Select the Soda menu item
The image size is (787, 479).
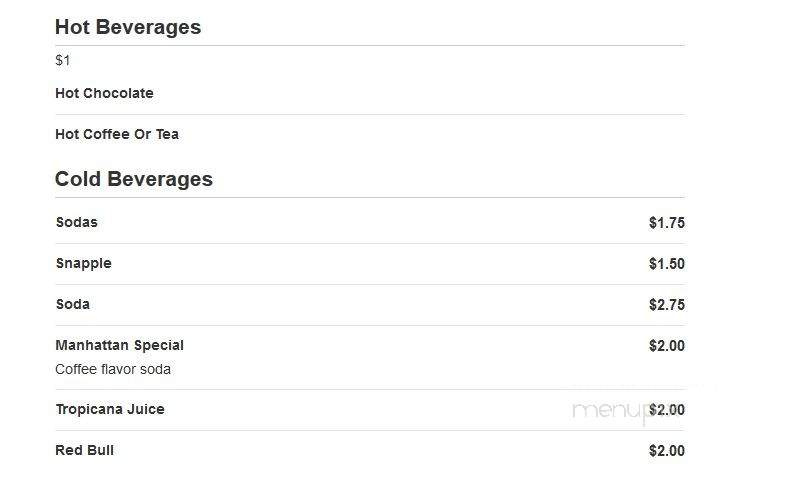(x=73, y=304)
